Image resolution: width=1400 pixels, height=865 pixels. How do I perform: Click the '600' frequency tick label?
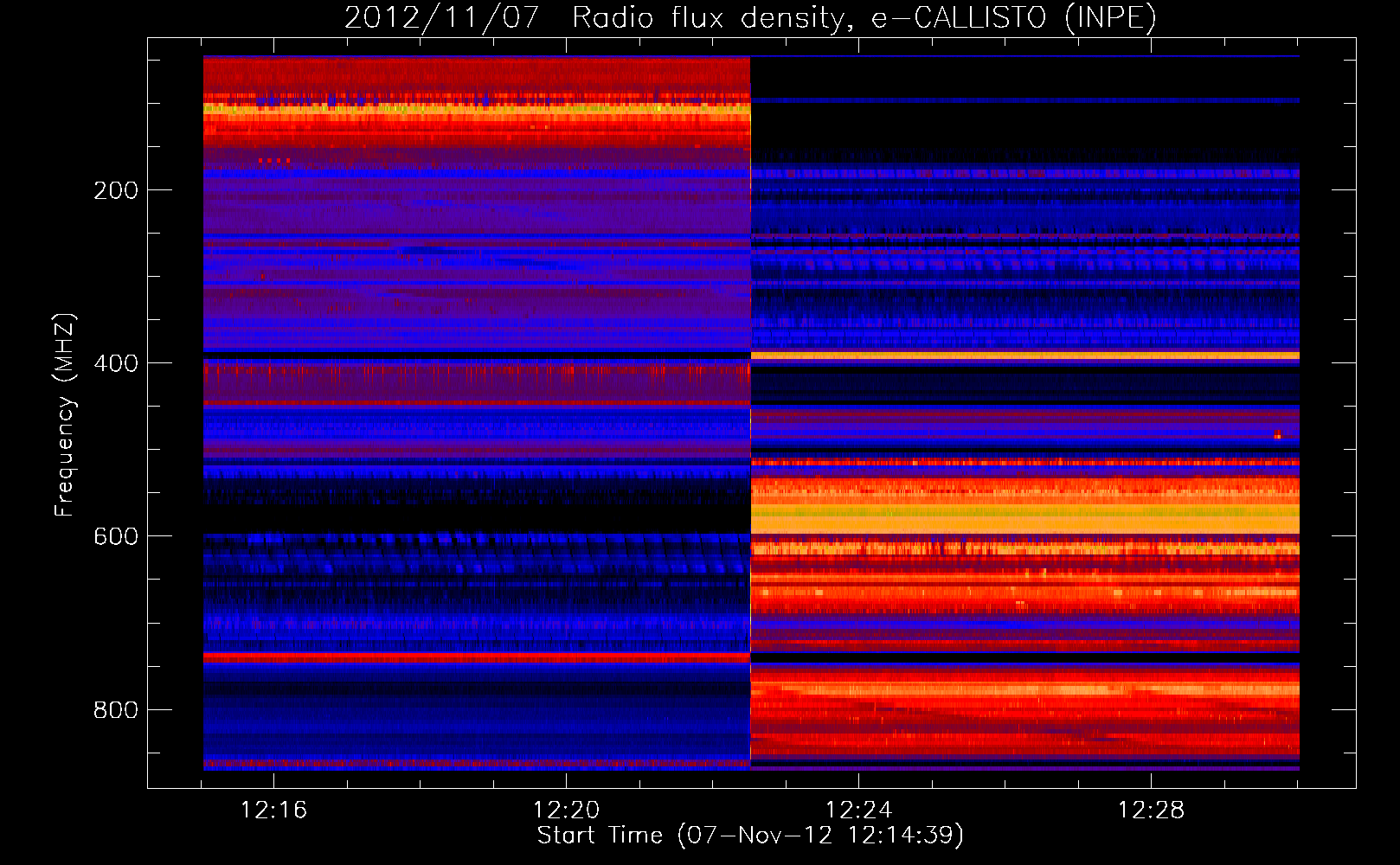[116, 536]
